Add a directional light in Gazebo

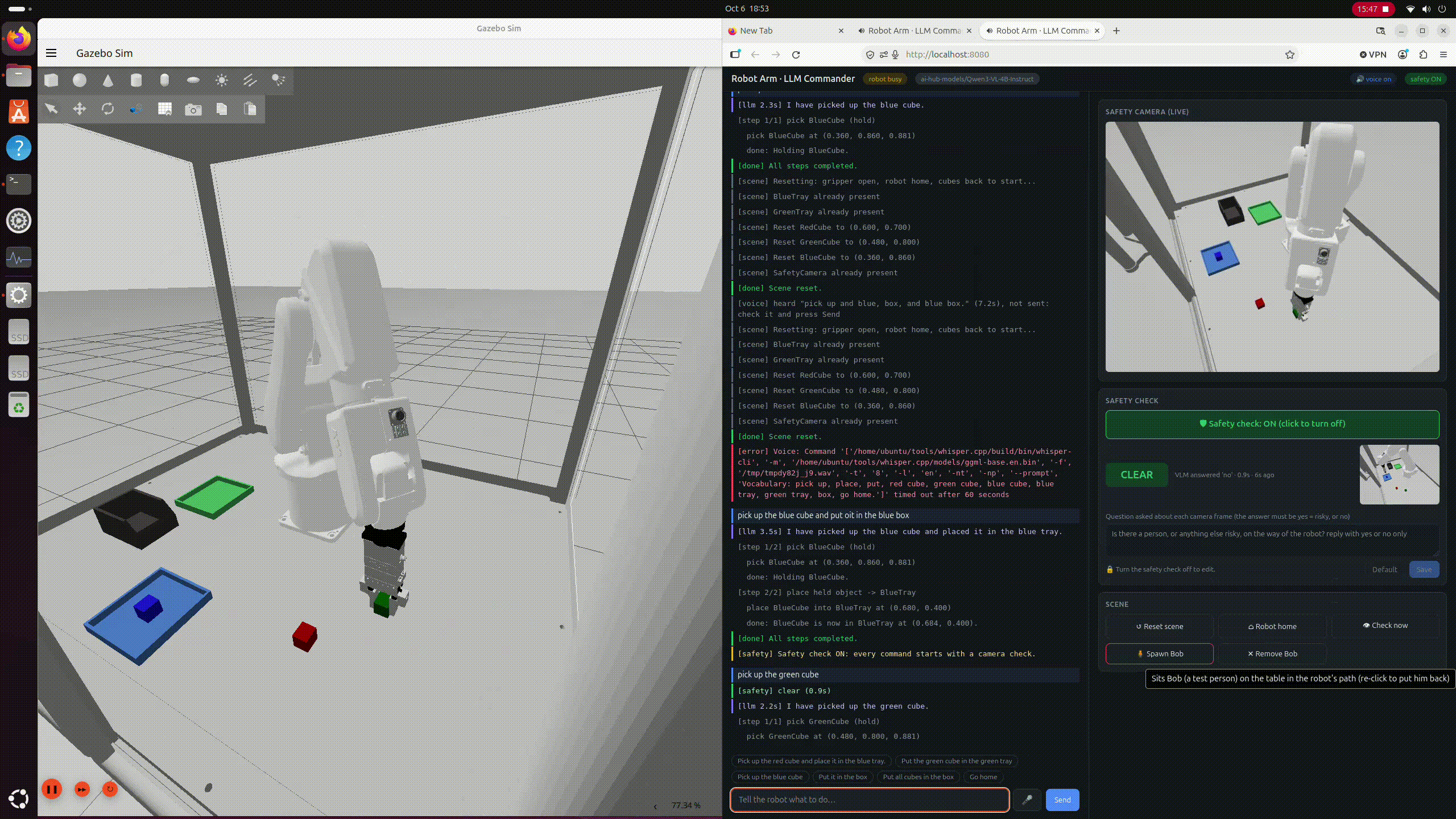[250, 80]
